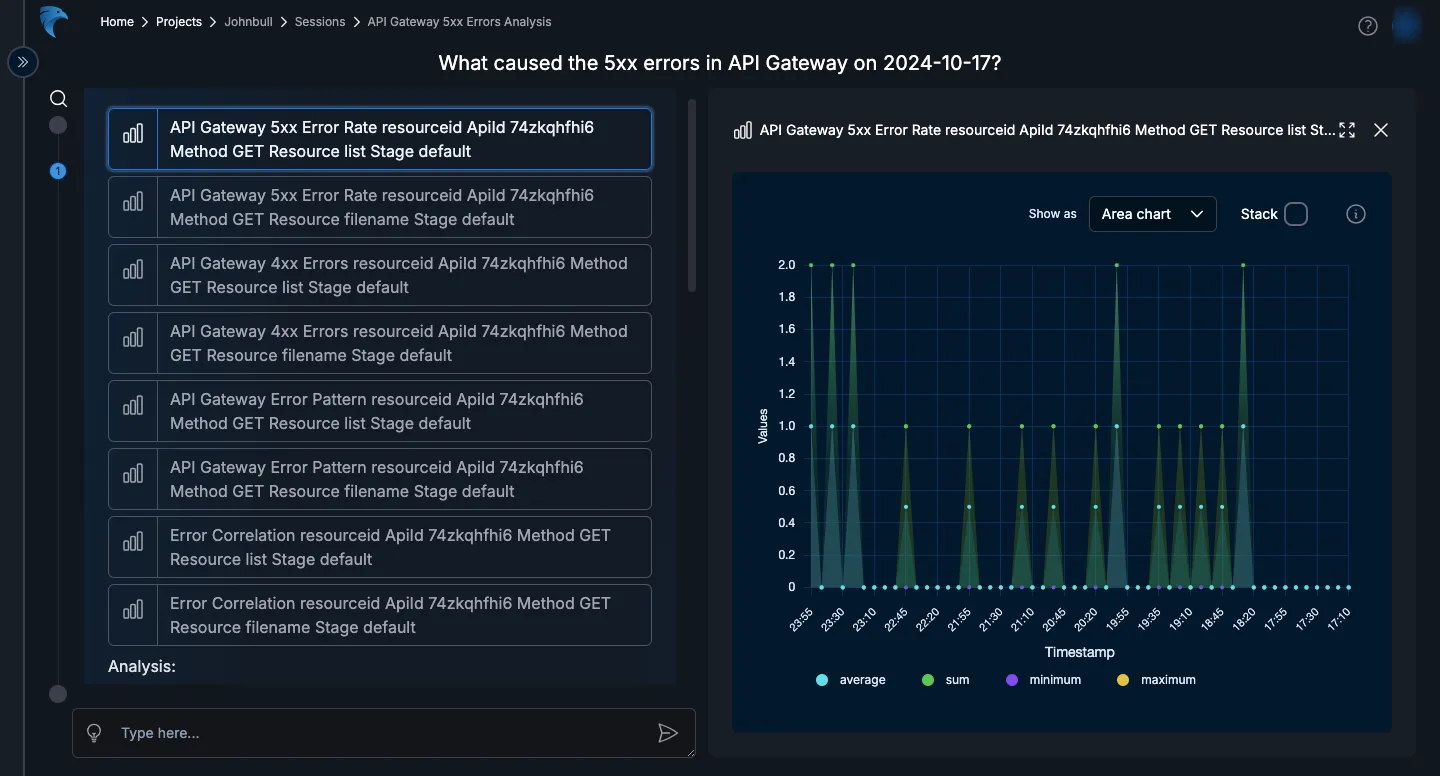Toggle the maximum legend series
The image size is (1440, 776).
pyautogui.click(x=1156, y=680)
